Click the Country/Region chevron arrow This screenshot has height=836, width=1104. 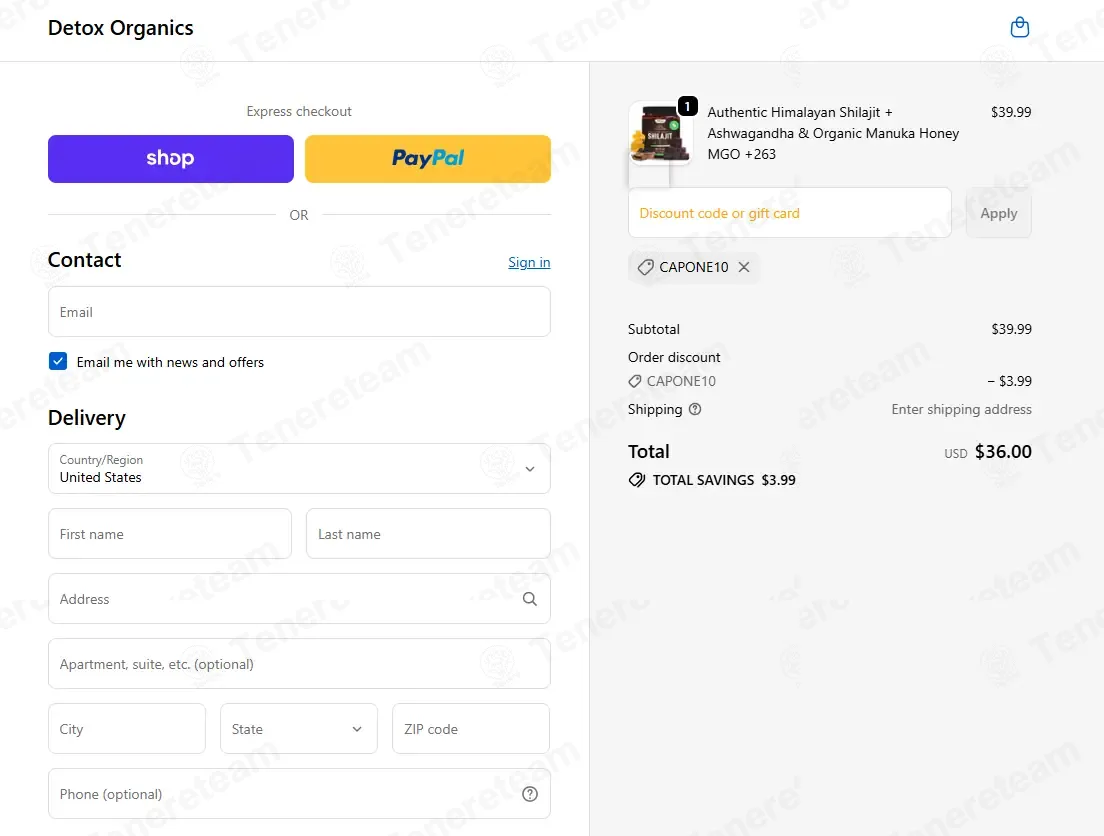tap(529, 469)
